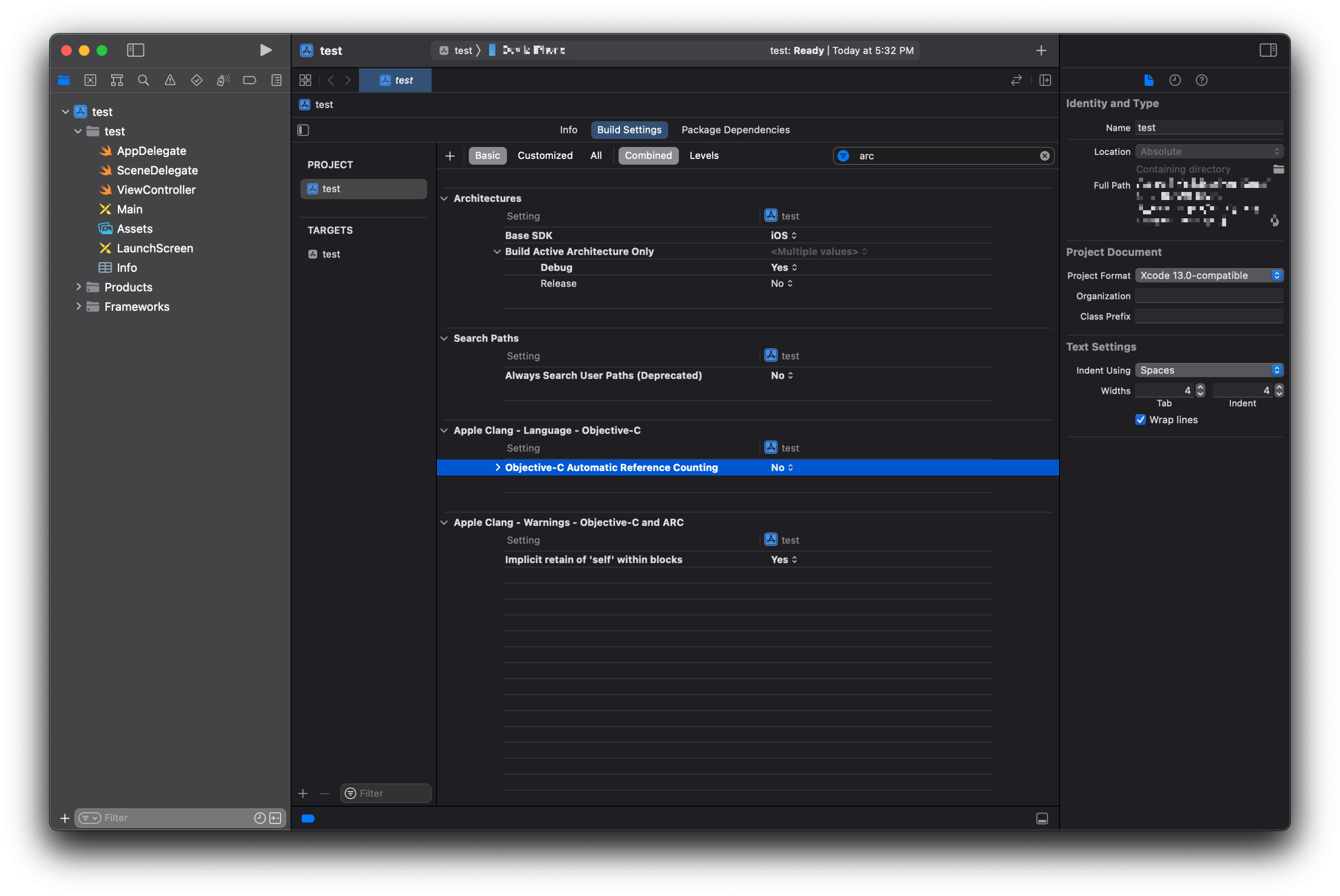Viewport: 1340px width, 896px height.
Task: Expand the Products folder
Action: pyautogui.click(x=78, y=288)
